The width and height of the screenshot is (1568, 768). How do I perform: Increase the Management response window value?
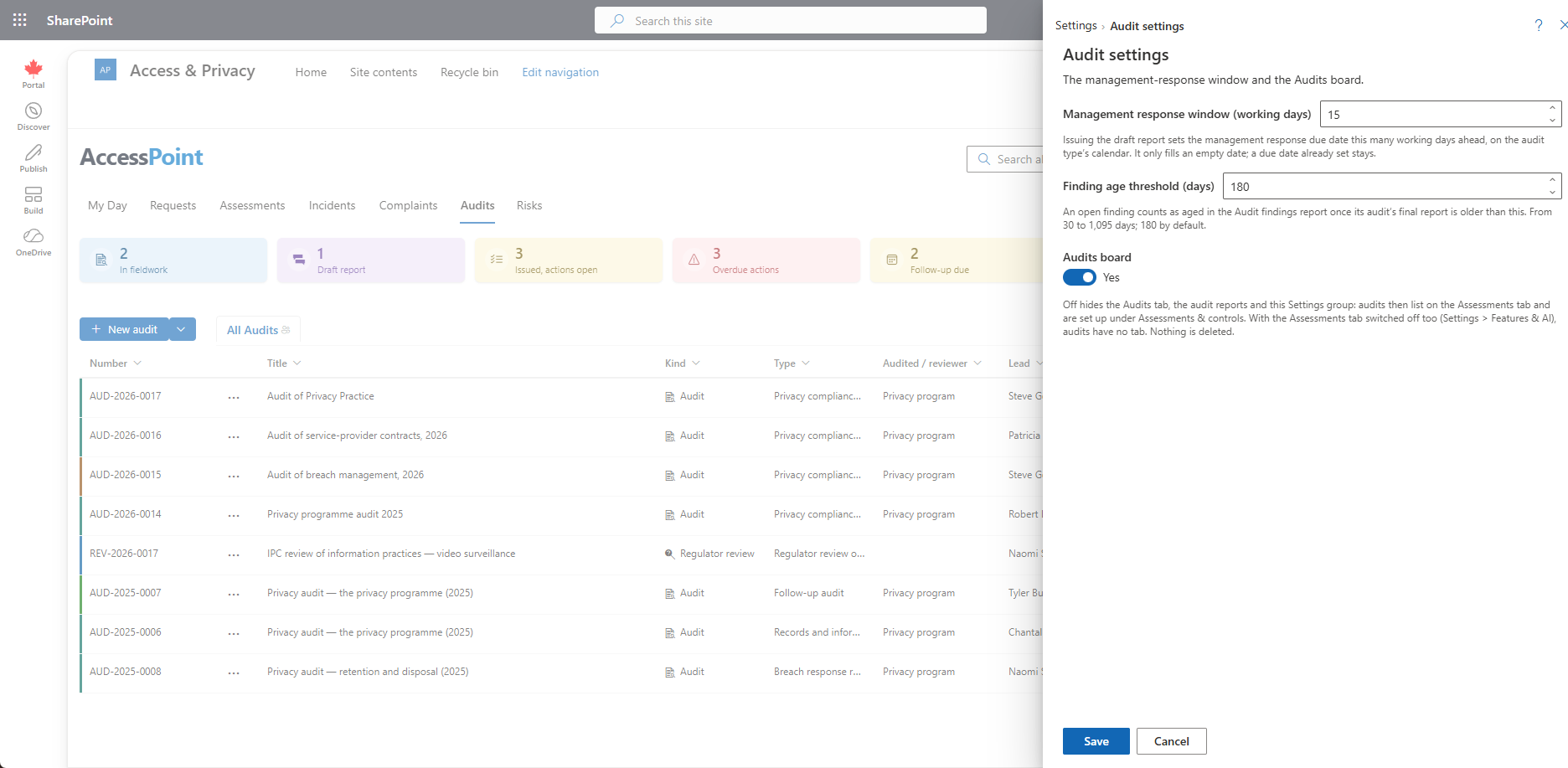pyautogui.click(x=1552, y=108)
